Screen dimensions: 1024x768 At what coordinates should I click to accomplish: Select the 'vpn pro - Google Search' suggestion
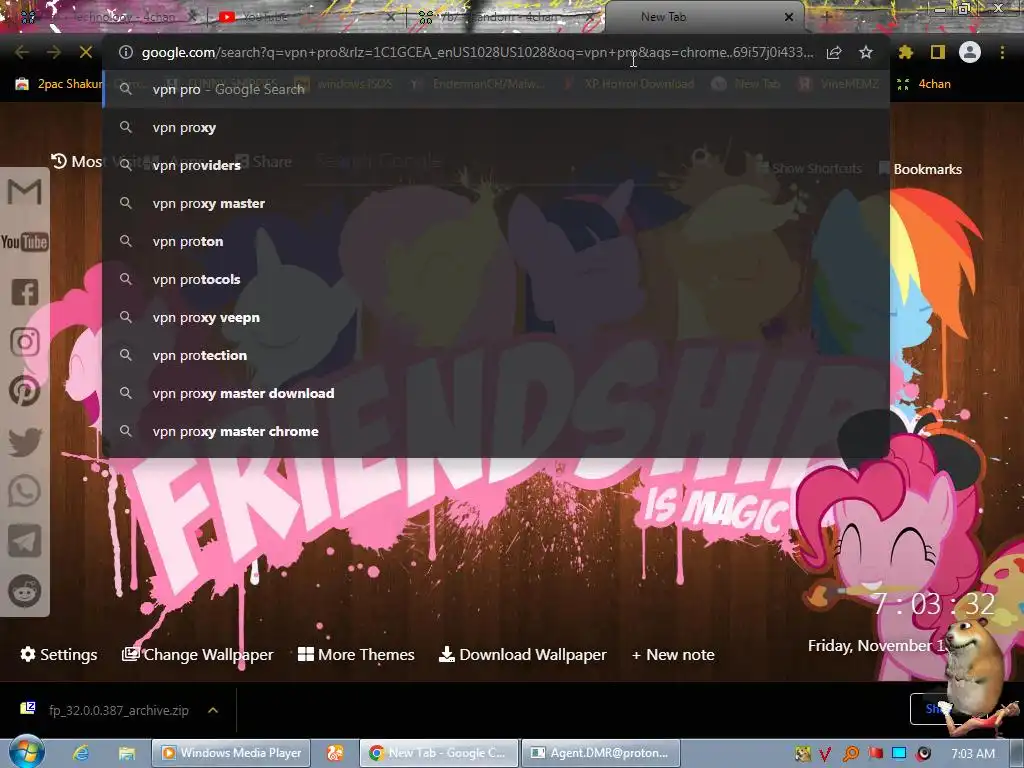pos(496,89)
